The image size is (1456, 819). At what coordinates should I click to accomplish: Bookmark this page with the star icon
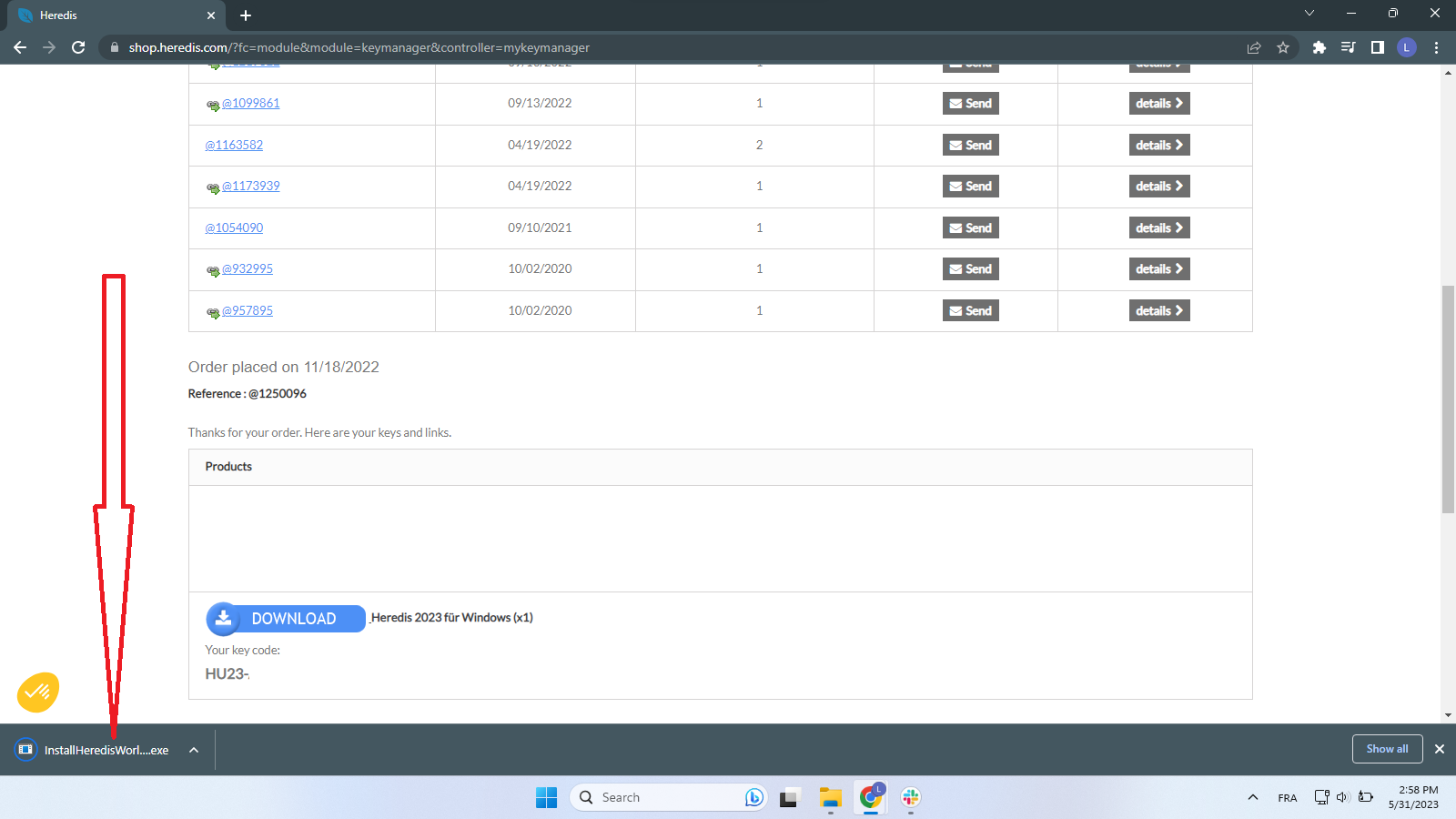pyautogui.click(x=1283, y=47)
